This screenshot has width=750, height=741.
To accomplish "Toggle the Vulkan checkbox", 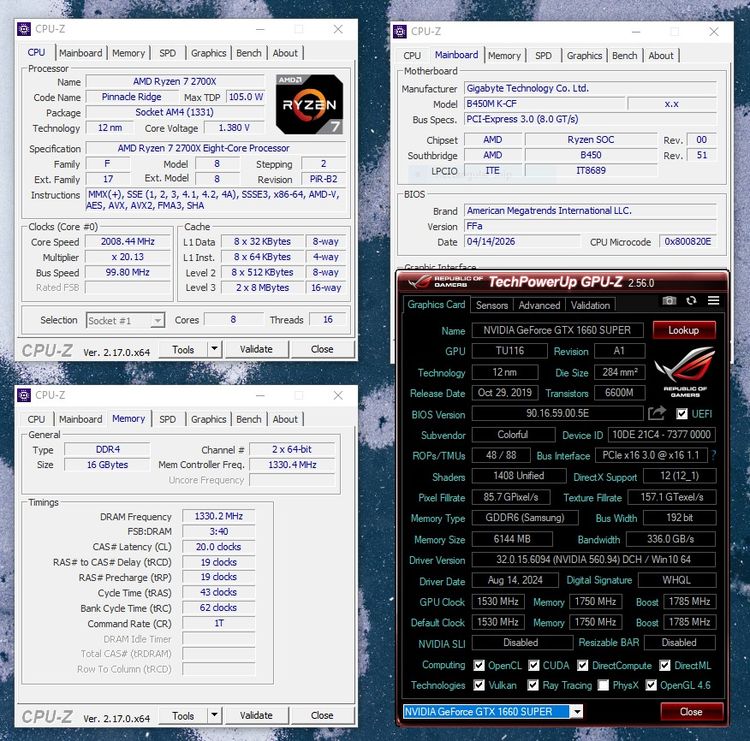I will (x=479, y=686).
